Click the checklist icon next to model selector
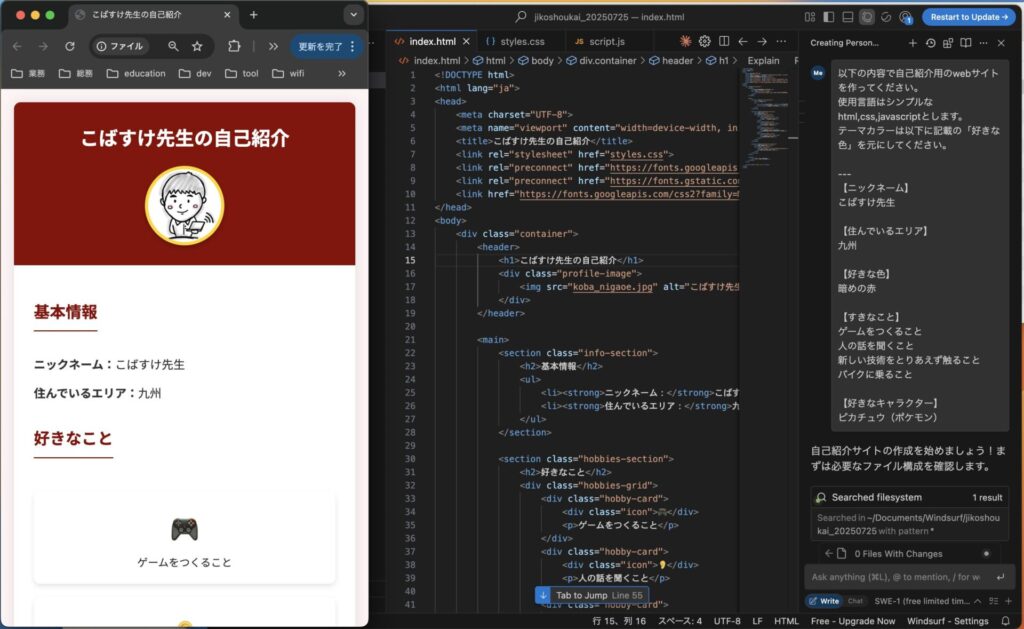The width and height of the screenshot is (1024, 629). (994, 601)
